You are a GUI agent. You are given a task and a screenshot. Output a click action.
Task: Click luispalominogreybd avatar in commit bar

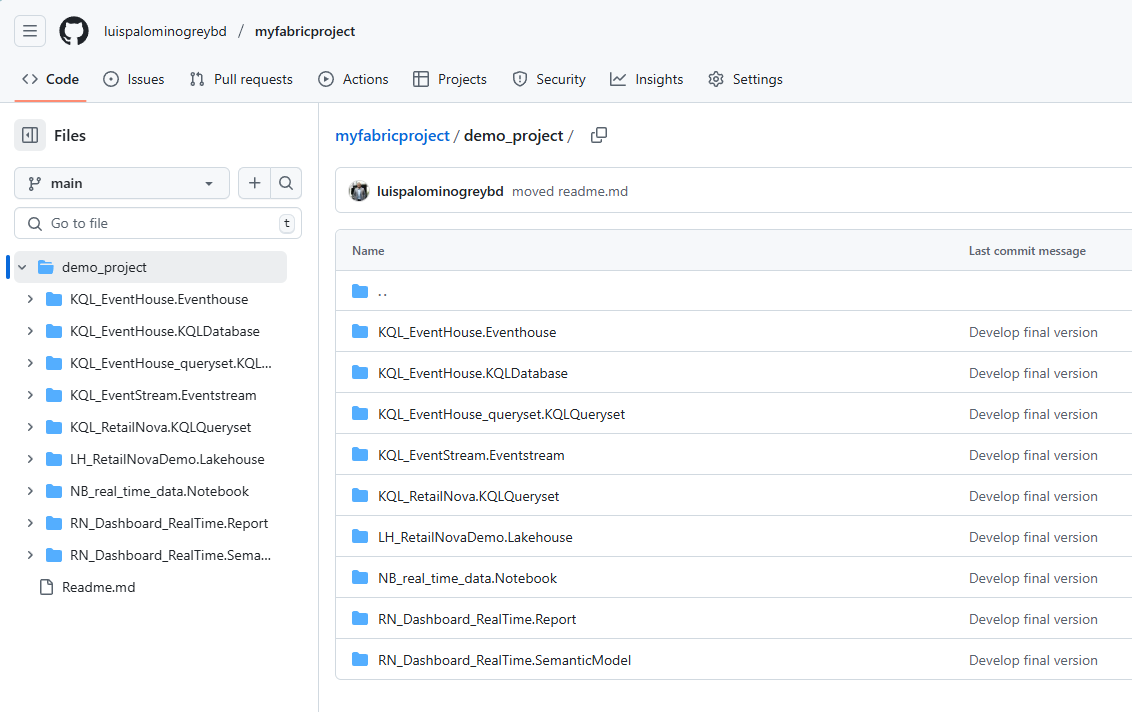click(x=359, y=191)
